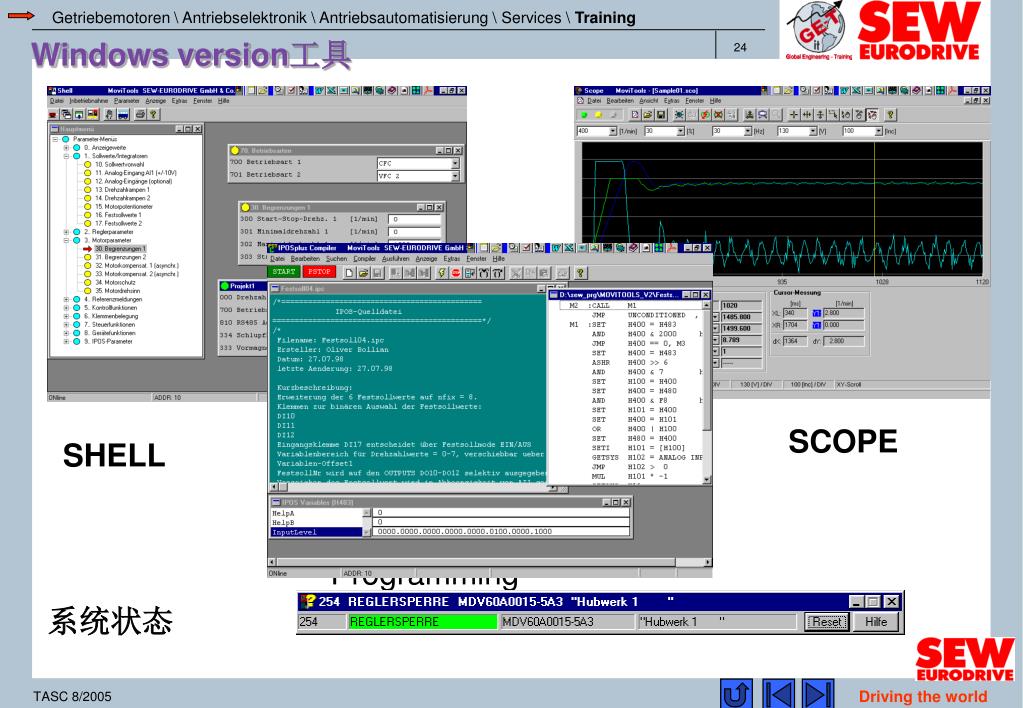The height and width of the screenshot is (708, 1023).
Task: Click the lightning compile icon in IPOSplus Compiler
Action: coord(442,273)
